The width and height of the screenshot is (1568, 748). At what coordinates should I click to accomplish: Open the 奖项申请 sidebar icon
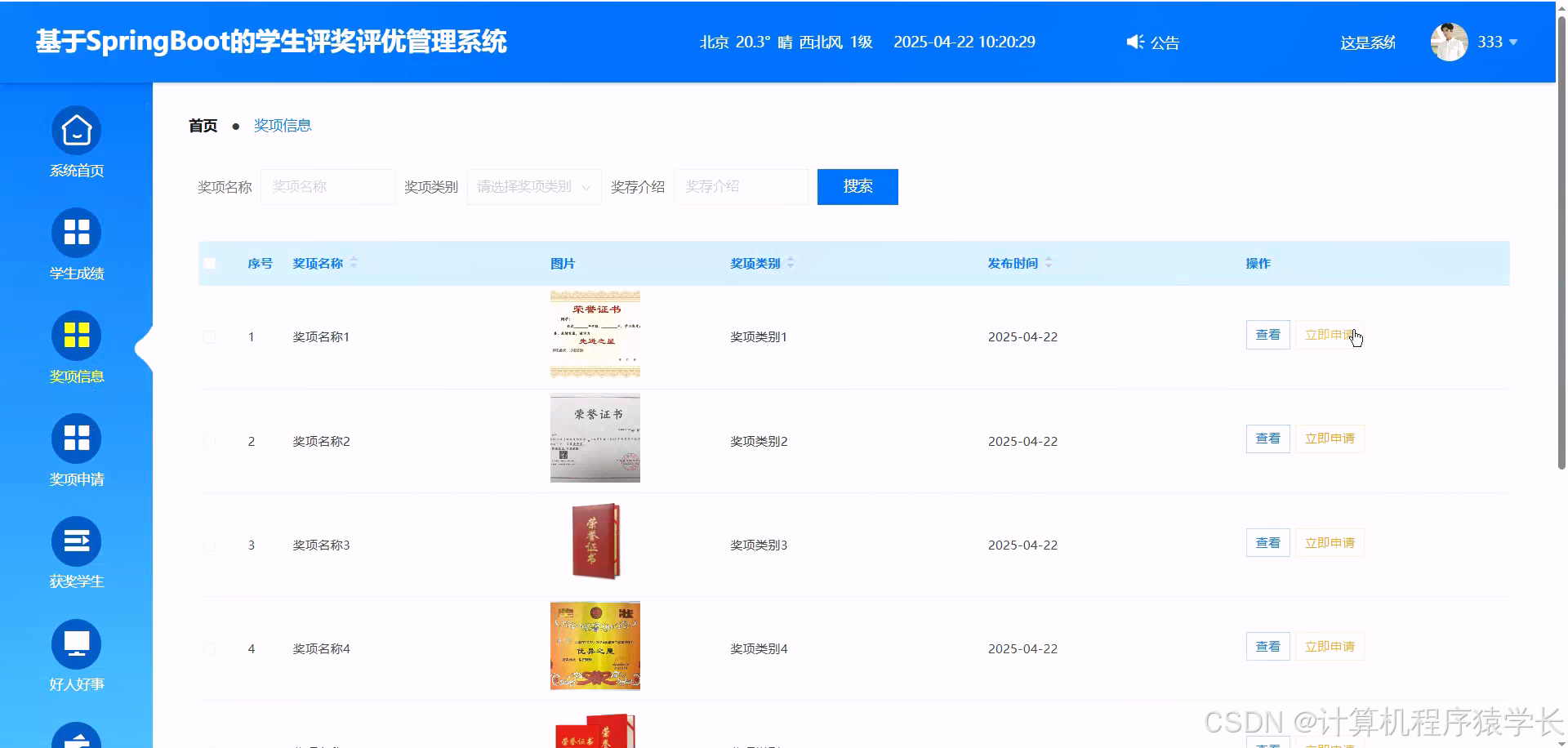(77, 439)
